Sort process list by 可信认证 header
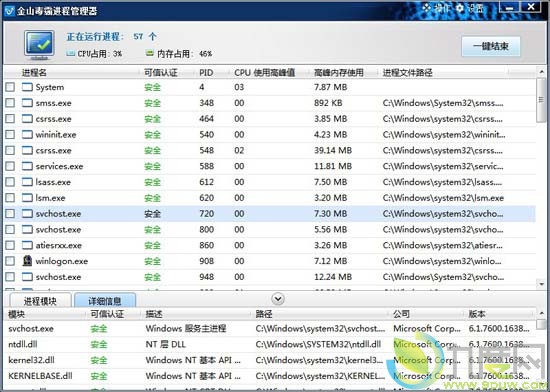 (161, 73)
